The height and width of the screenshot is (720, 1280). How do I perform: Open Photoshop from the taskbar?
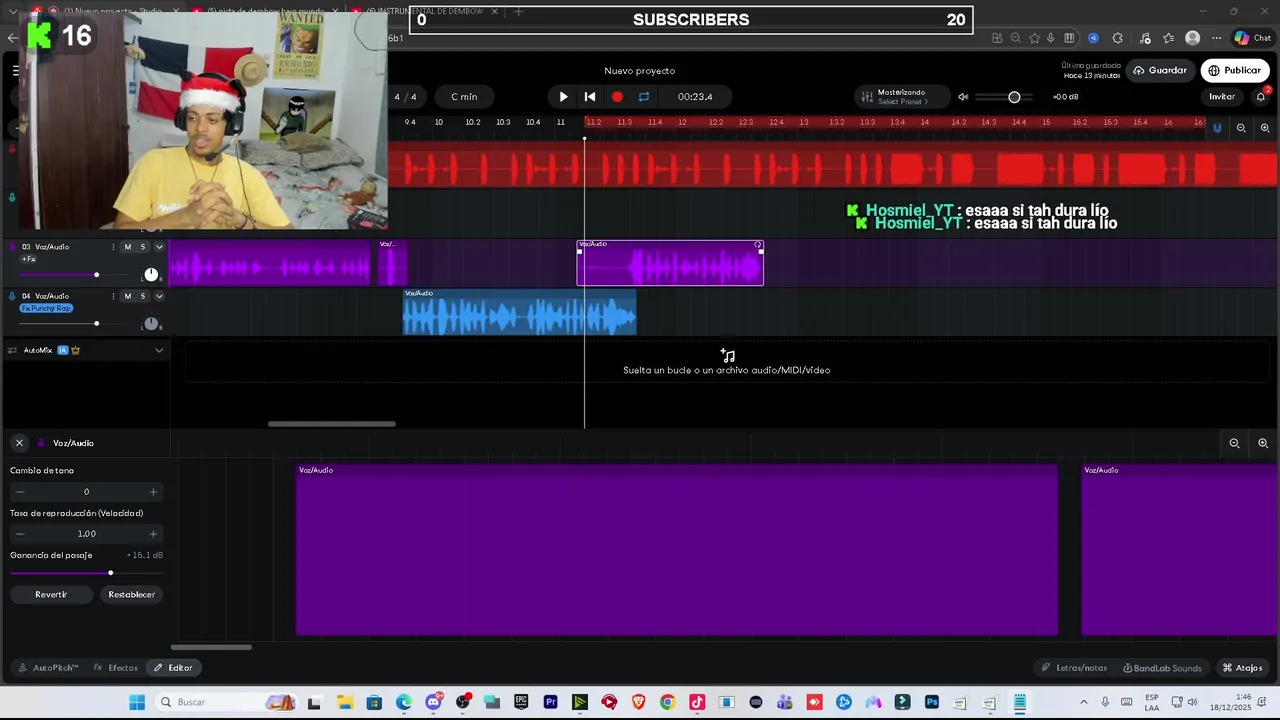click(x=932, y=702)
